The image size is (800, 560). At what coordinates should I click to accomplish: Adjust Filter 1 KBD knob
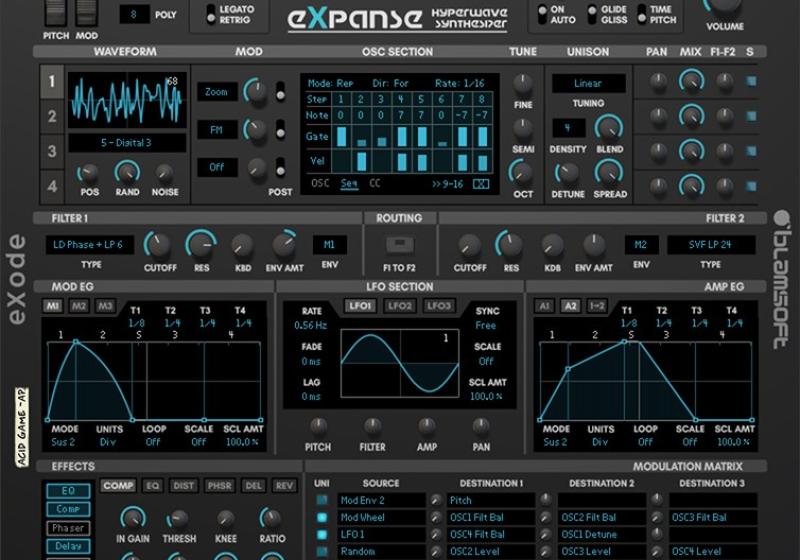tap(242, 246)
